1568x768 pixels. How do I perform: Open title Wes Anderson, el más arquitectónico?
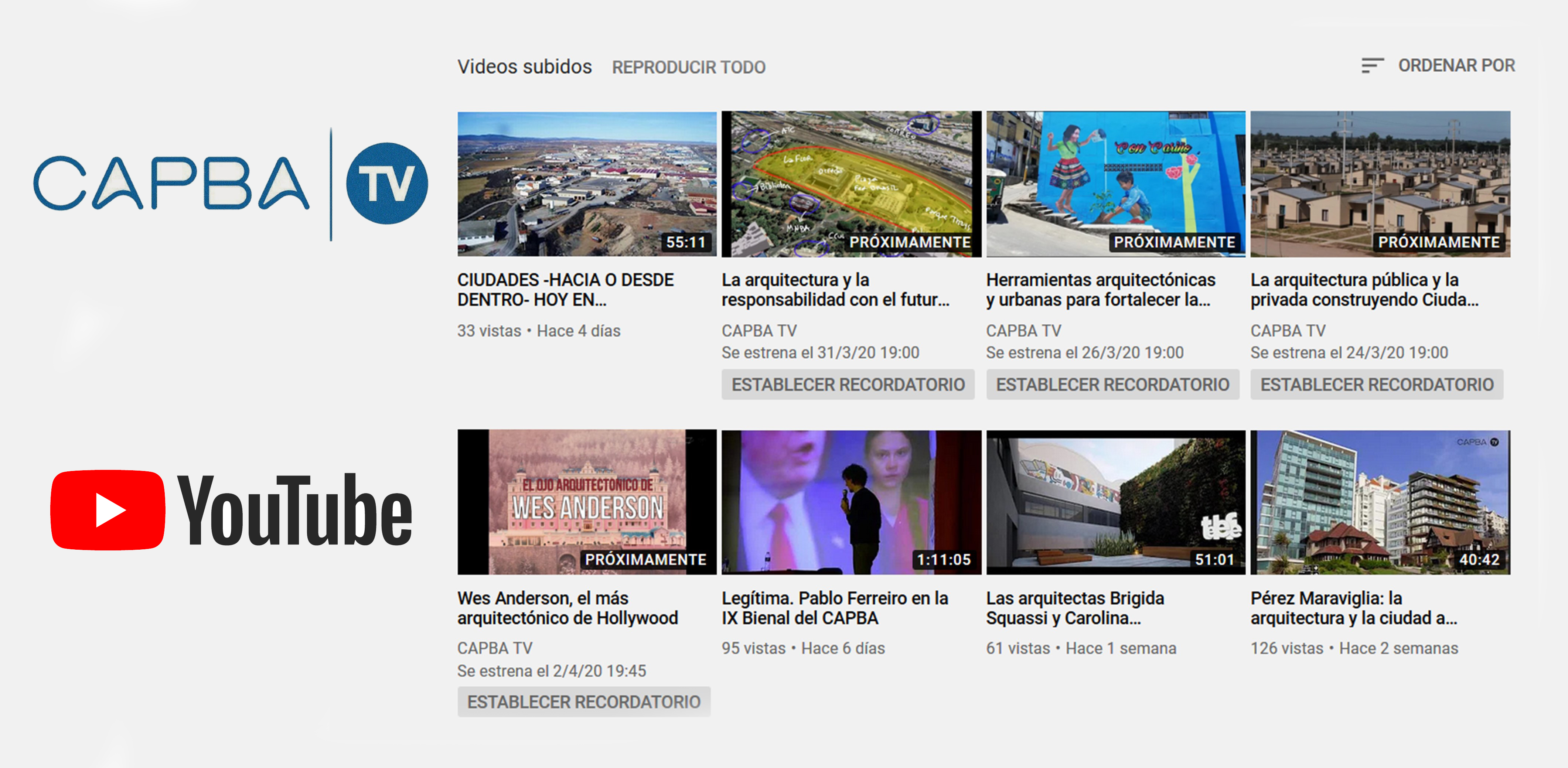point(567,608)
